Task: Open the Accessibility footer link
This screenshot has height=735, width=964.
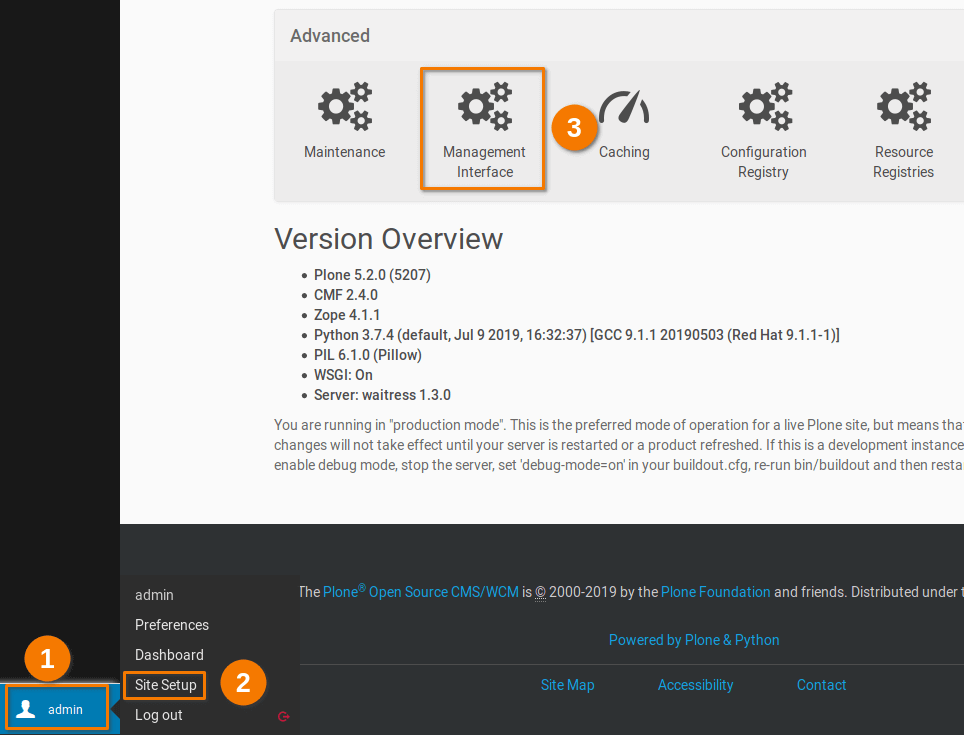Action: point(695,685)
